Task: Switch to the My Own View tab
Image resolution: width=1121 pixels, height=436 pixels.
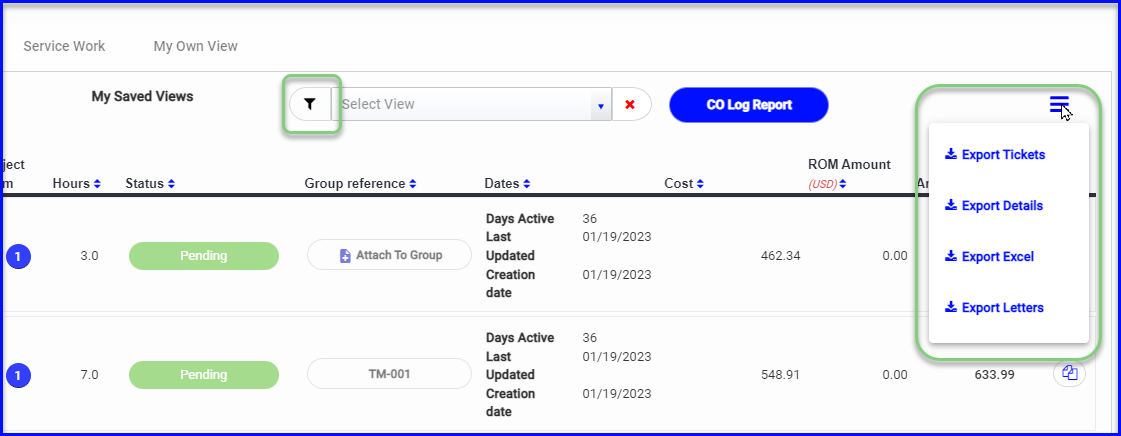Action: 196,46
